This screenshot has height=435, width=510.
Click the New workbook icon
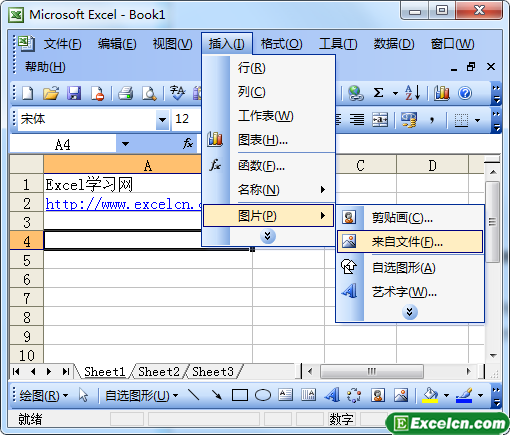point(27,93)
